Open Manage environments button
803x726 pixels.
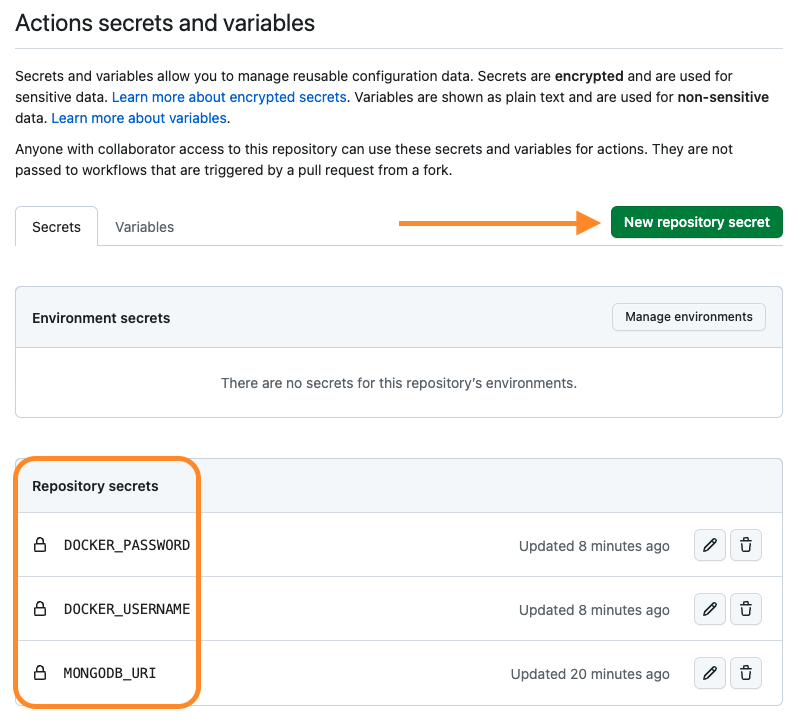pos(688,317)
